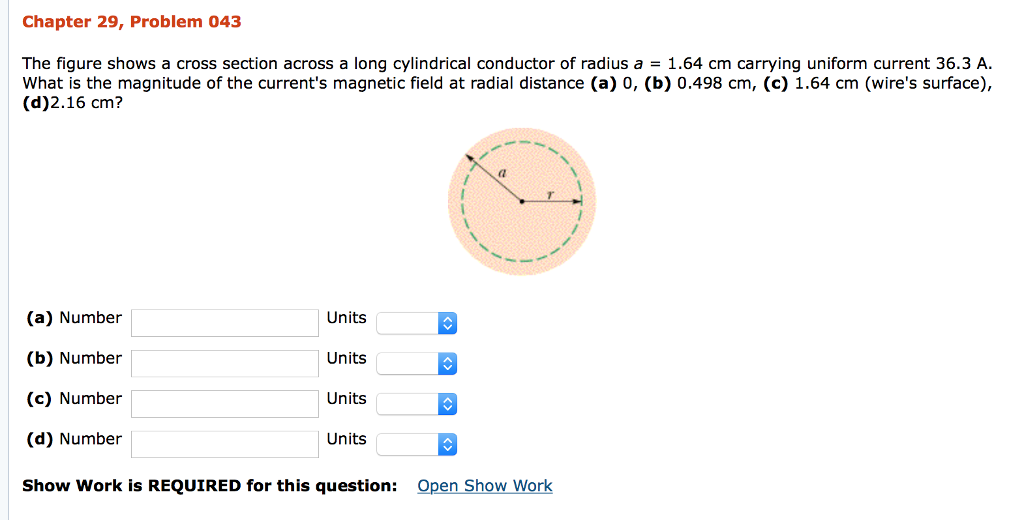Expand the Units dropdown for part (b)
The image size is (1024, 520).
417,363
